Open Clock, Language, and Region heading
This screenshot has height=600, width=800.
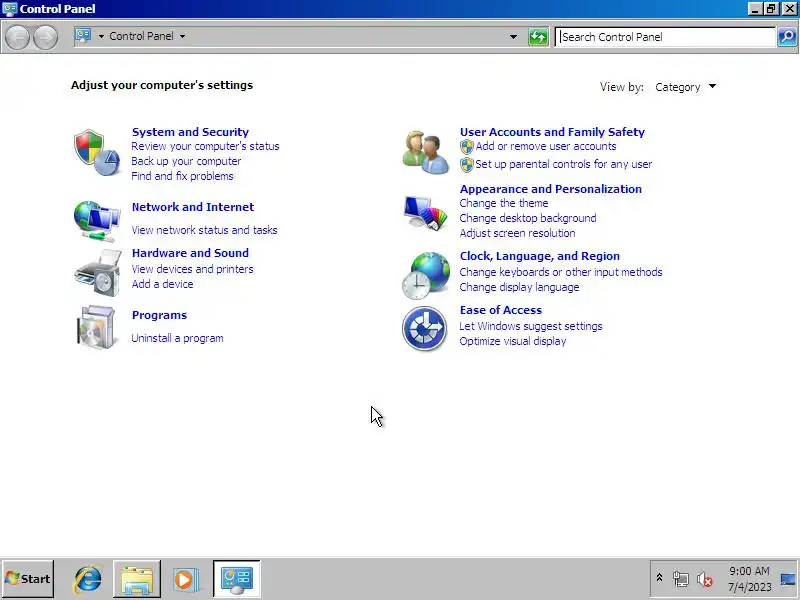(540, 256)
